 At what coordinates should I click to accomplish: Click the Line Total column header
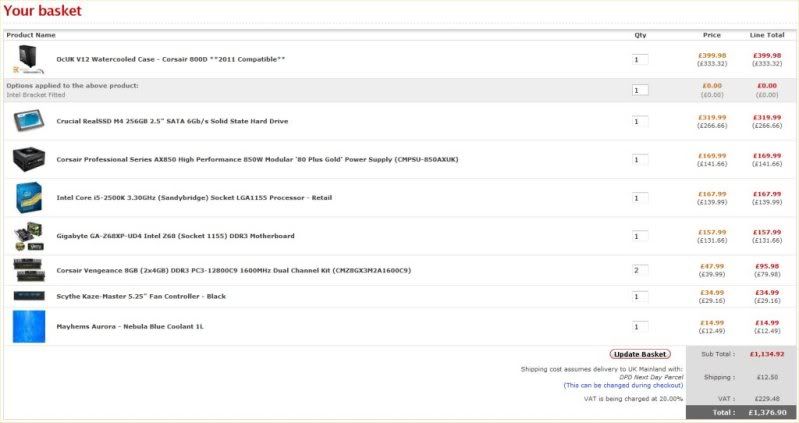point(767,35)
